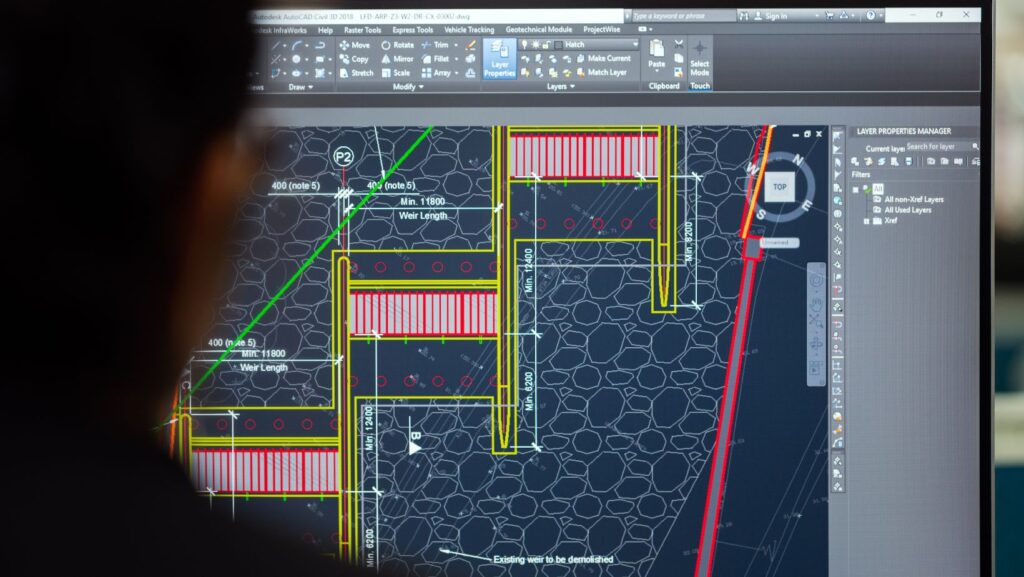This screenshot has width=1024, height=577.
Task: Activate the Stretch tool
Action: [355, 73]
